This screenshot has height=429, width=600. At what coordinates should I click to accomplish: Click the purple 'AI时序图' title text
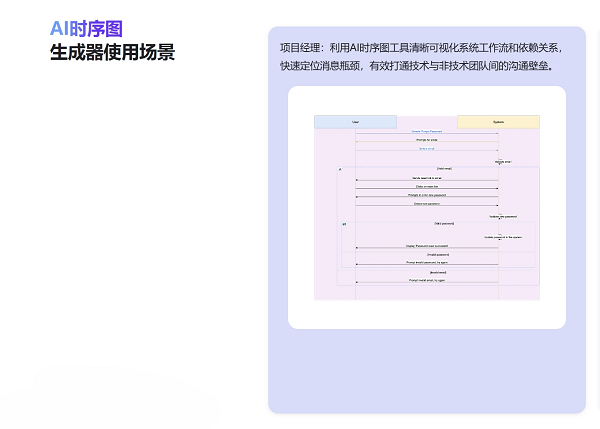coord(86,30)
